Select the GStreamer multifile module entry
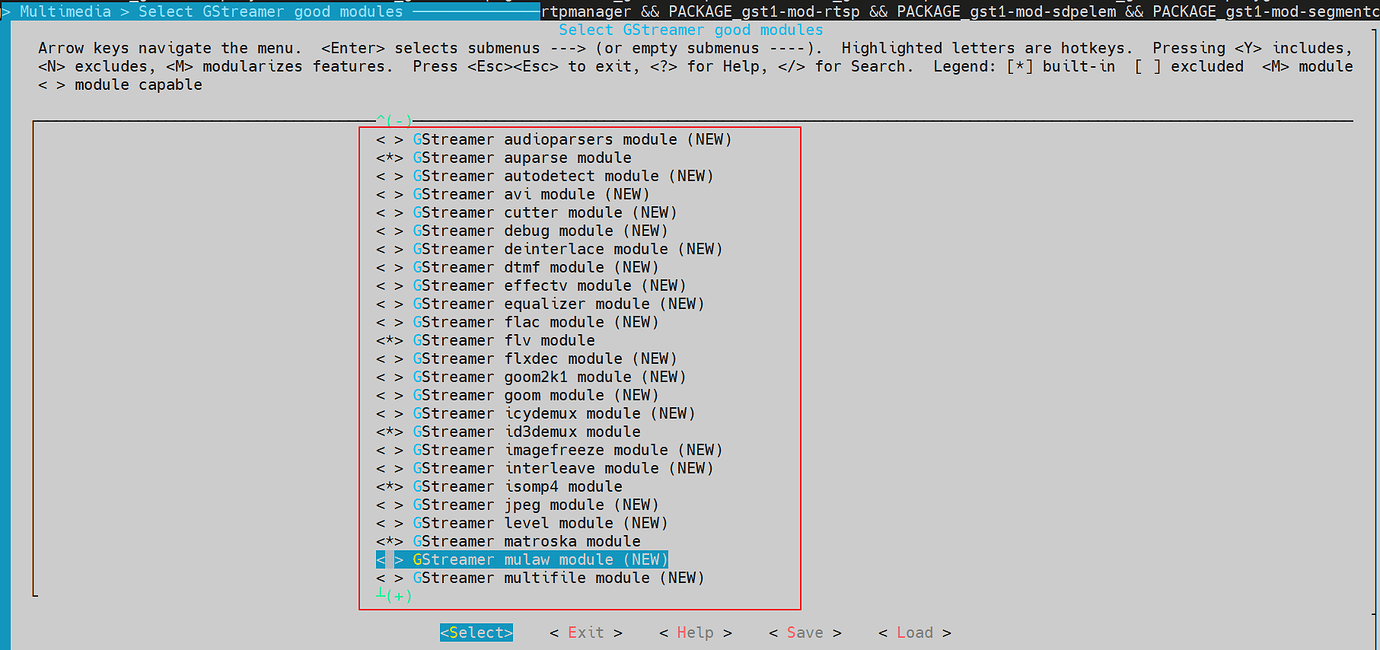This screenshot has width=1380, height=650. [558, 578]
